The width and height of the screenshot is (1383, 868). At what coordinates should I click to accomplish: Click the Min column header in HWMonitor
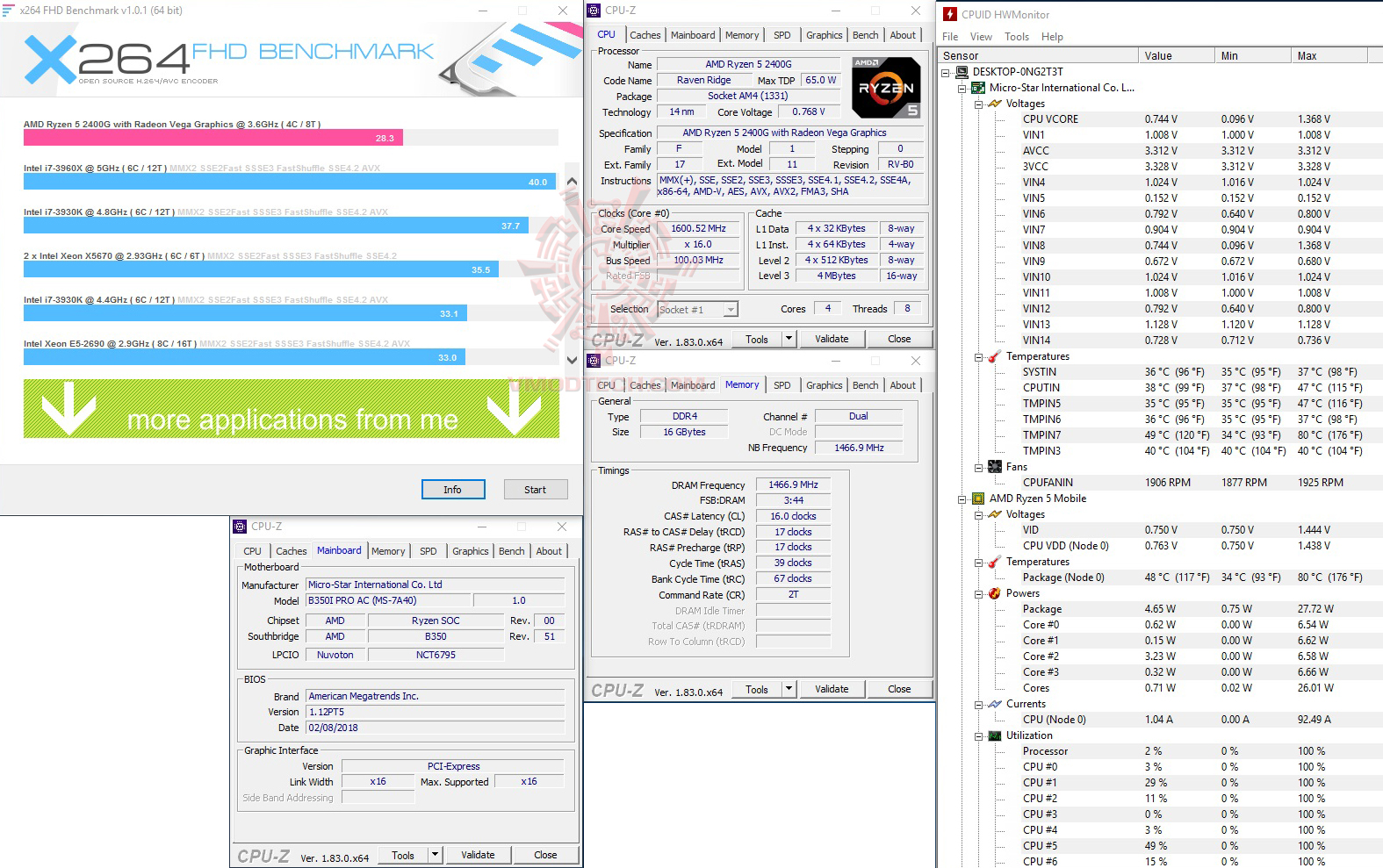click(x=1255, y=55)
